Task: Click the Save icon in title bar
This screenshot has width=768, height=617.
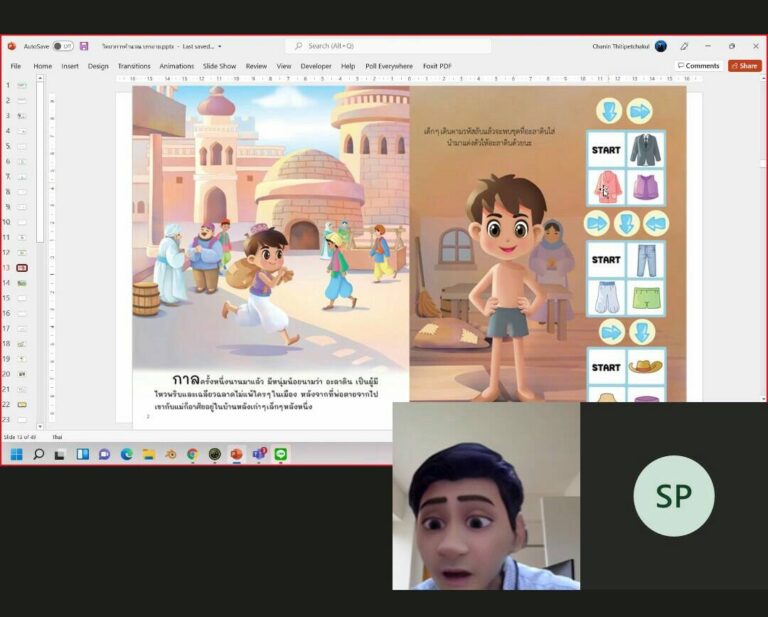Action: [x=84, y=46]
